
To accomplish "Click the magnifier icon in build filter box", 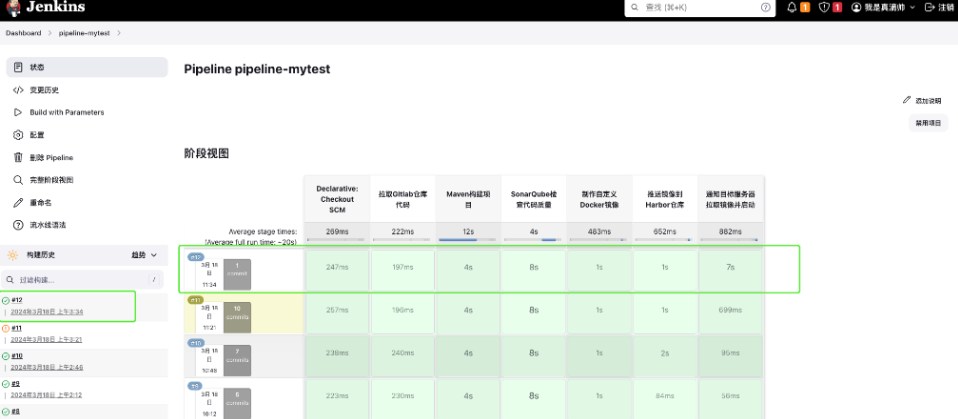I will (10, 280).
